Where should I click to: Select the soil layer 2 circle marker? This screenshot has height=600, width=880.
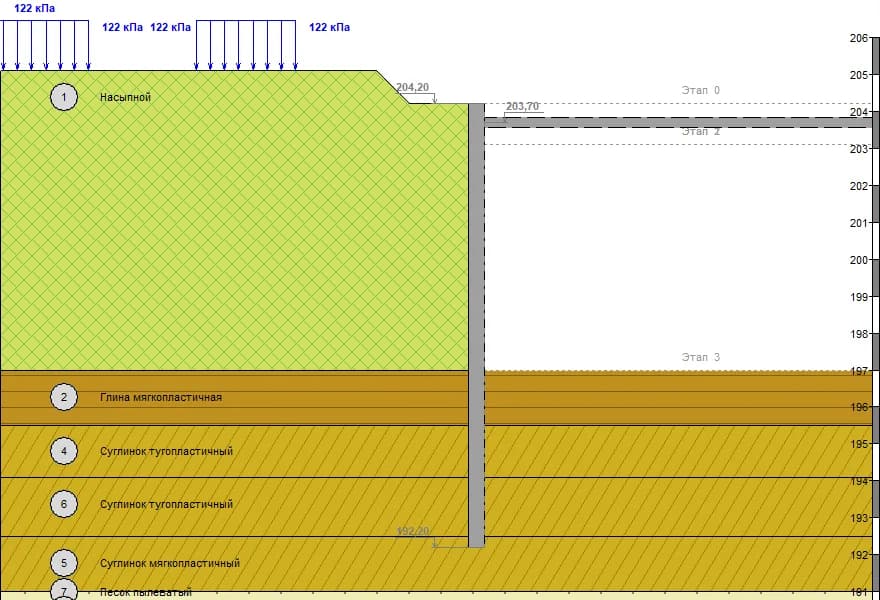(x=63, y=397)
